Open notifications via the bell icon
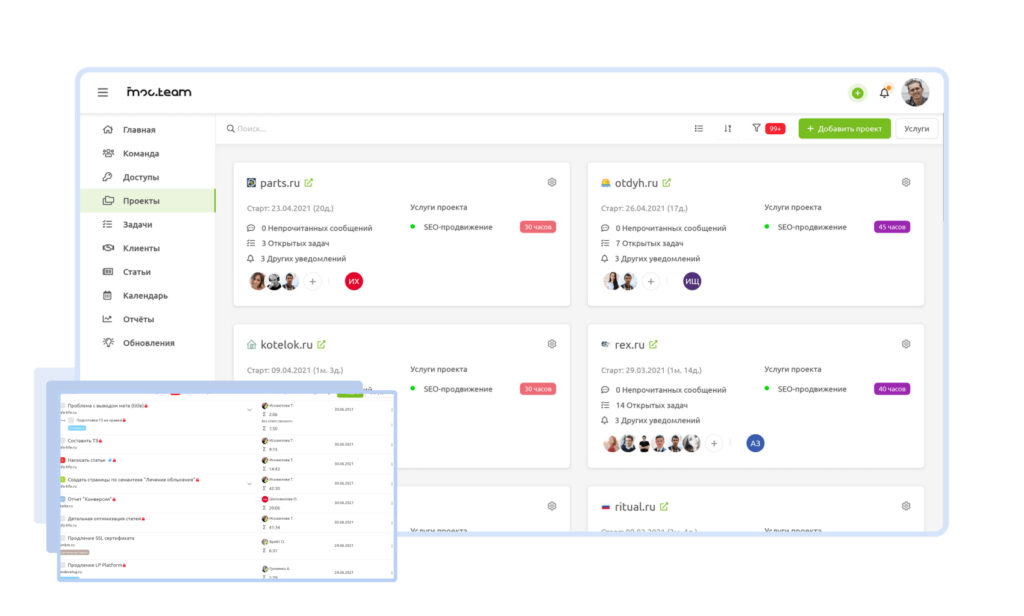The height and width of the screenshot is (616, 1024). pyautogui.click(x=884, y=92)
